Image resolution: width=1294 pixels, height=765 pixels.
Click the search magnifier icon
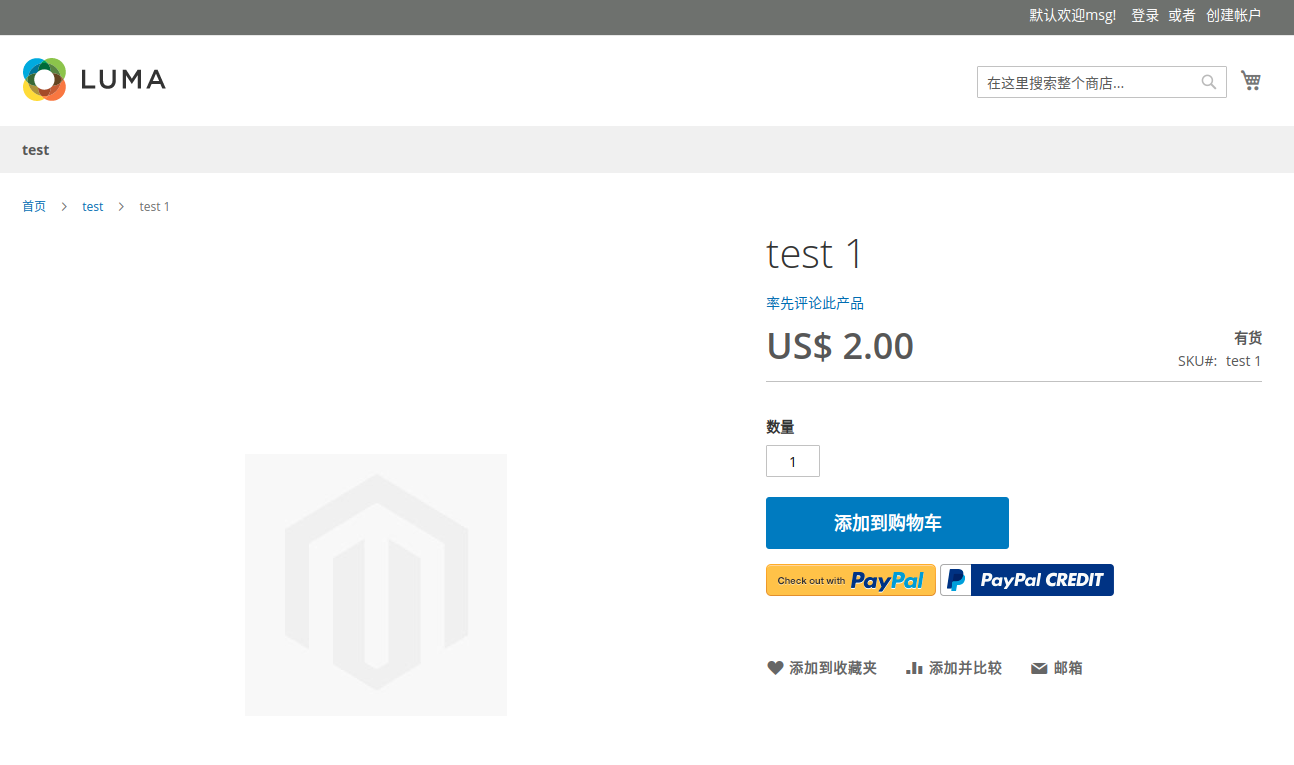(1208, 81)
